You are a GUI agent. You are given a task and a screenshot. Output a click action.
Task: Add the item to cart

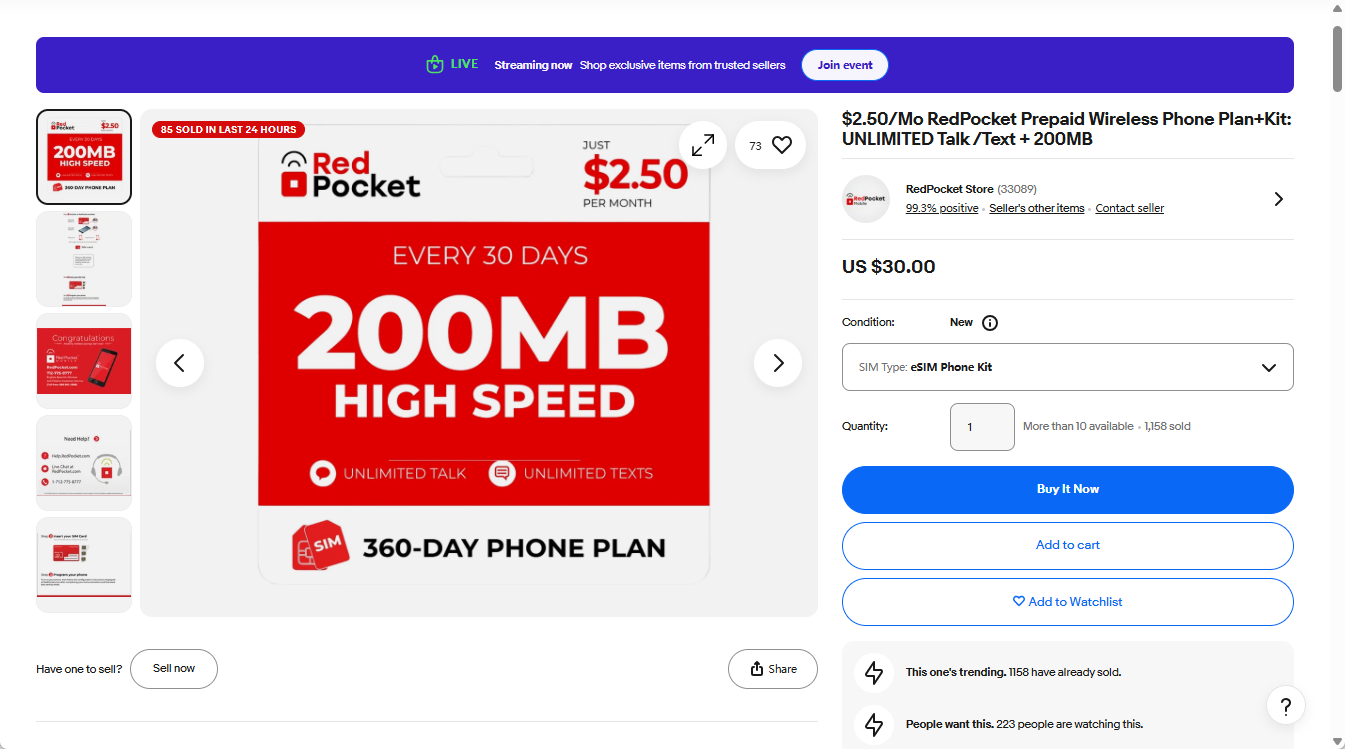point(1067,545)
